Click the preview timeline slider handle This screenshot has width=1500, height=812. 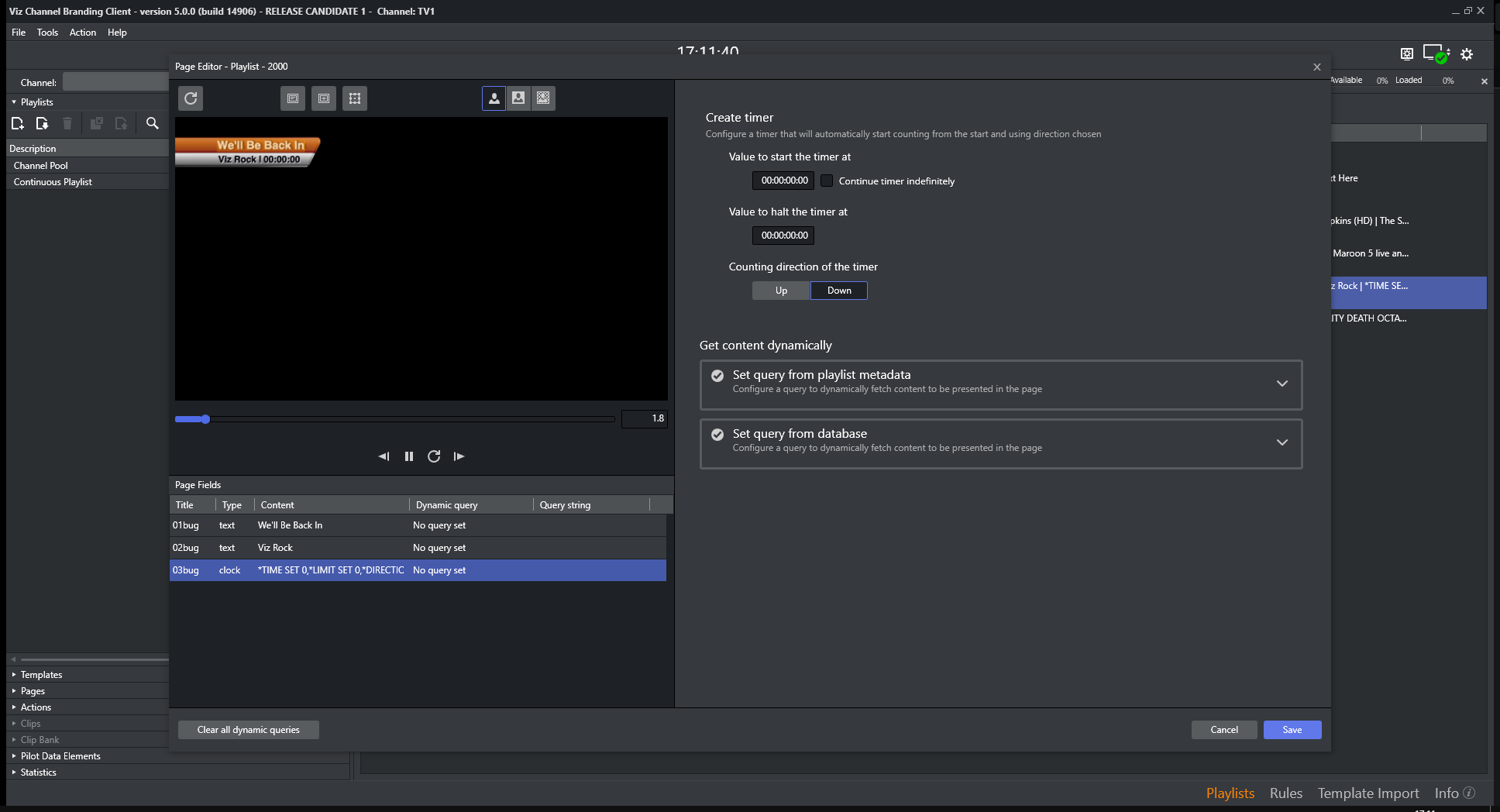point(205,419)
